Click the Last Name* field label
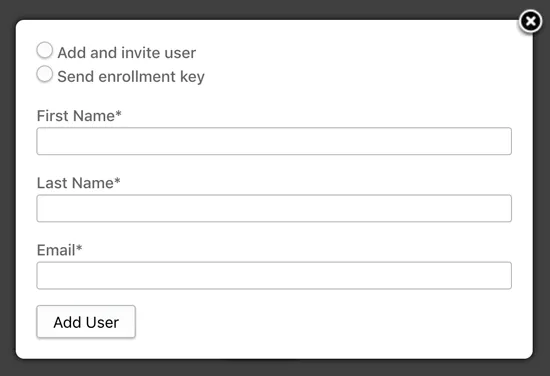This screenshot has width=550, height=376. (79, 183)
